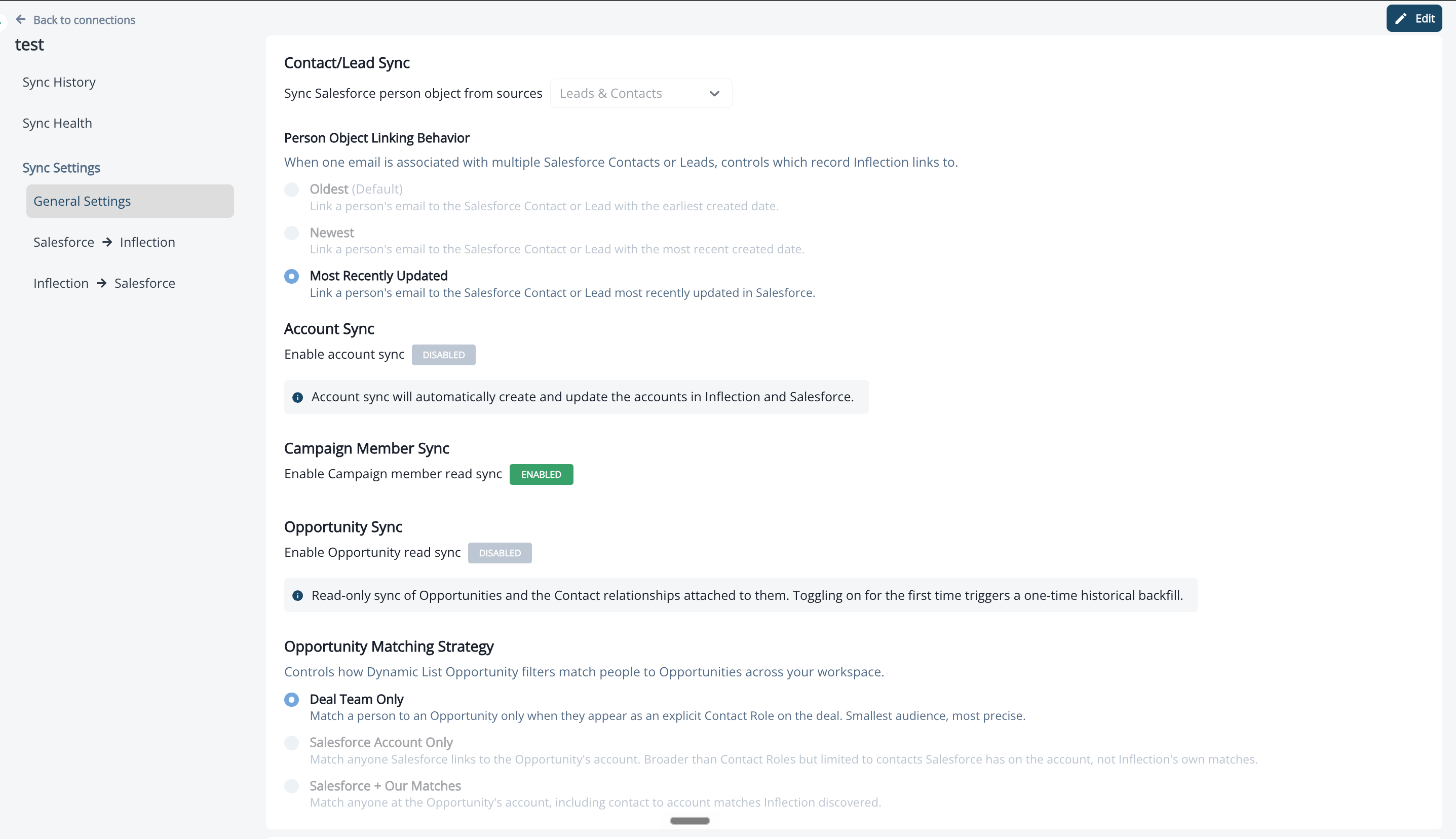
Task: Click the Campaign Member Sync heading
Action: pyautogui.click(x=366, y=448)
